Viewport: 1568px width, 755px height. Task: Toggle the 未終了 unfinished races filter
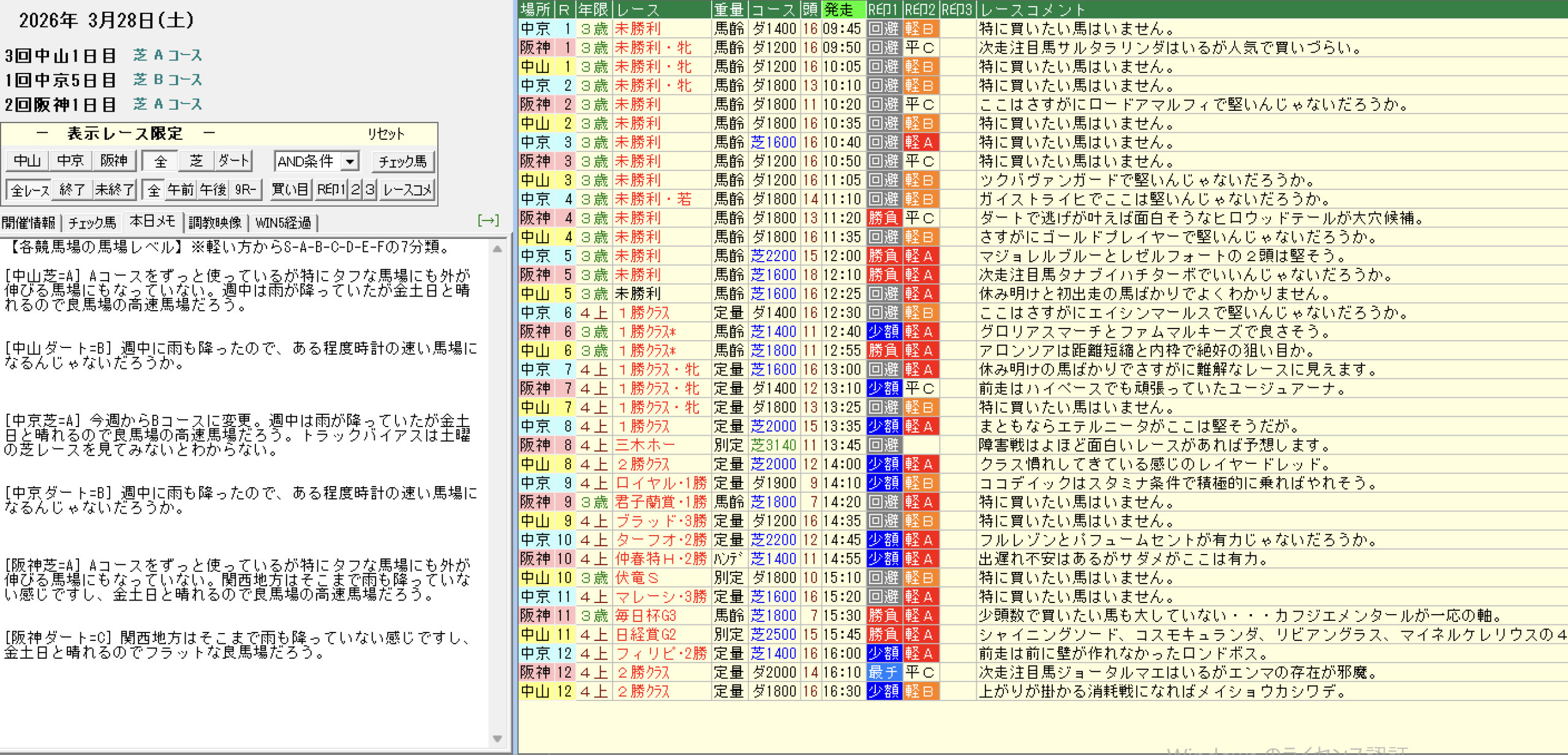tap(114, 190)
